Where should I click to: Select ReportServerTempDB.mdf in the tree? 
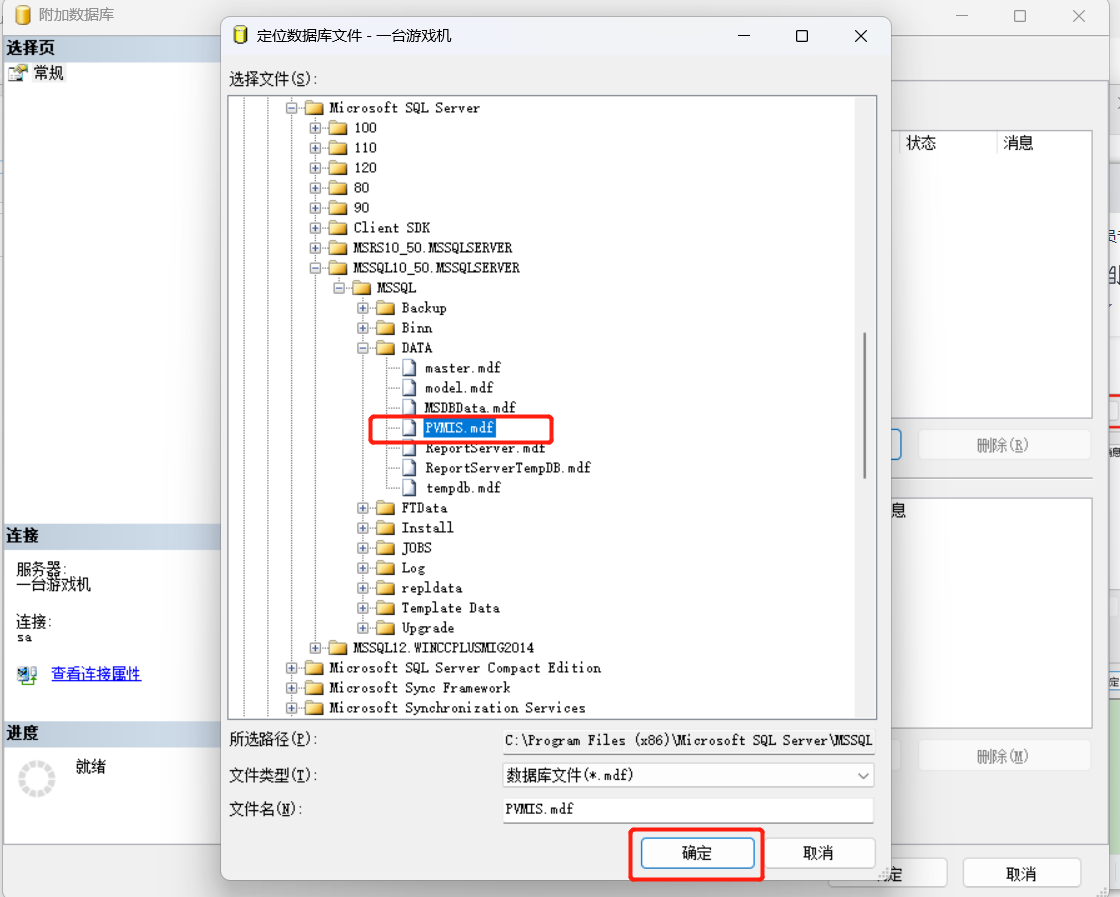[507, 468]
